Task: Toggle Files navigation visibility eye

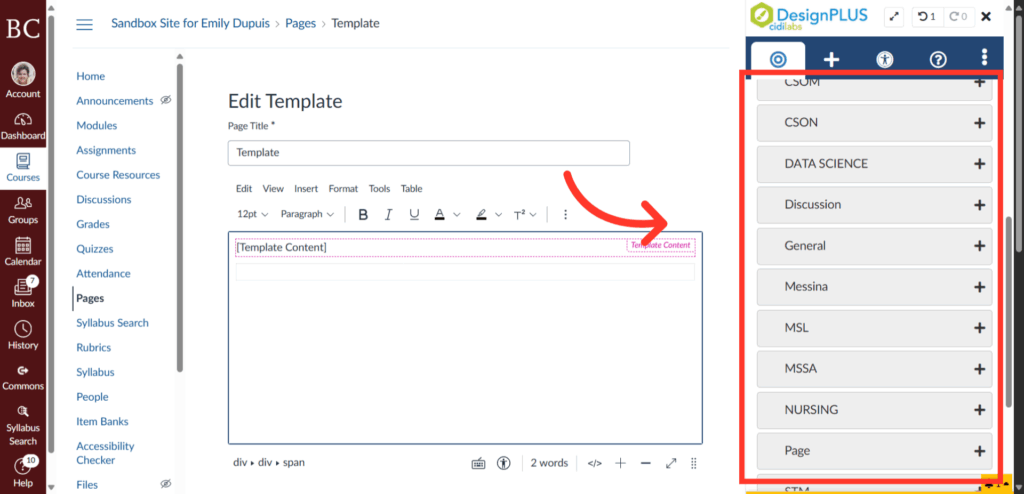Action: (x=166, y=484)
